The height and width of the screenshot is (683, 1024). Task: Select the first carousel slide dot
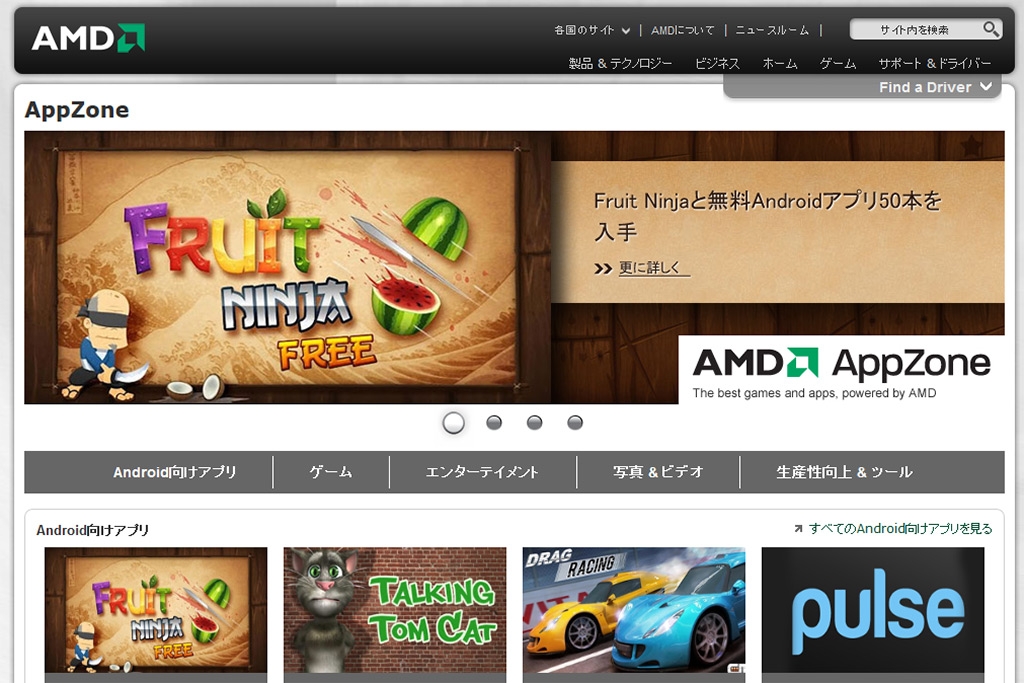tap(453, 422)
